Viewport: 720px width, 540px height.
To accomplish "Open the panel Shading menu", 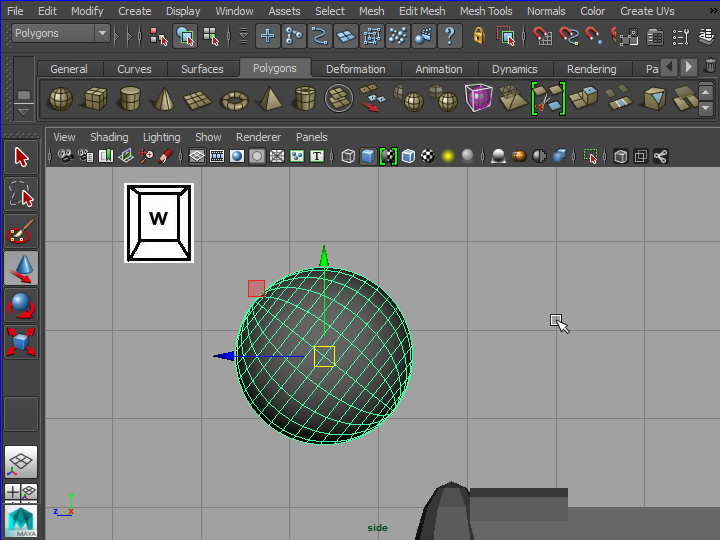I will [109, 137].
